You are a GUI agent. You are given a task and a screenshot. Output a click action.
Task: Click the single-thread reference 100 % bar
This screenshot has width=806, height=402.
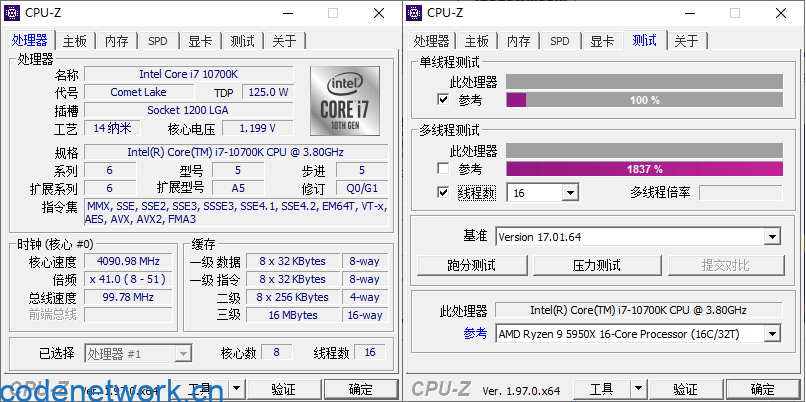click(x=645, y=100)
